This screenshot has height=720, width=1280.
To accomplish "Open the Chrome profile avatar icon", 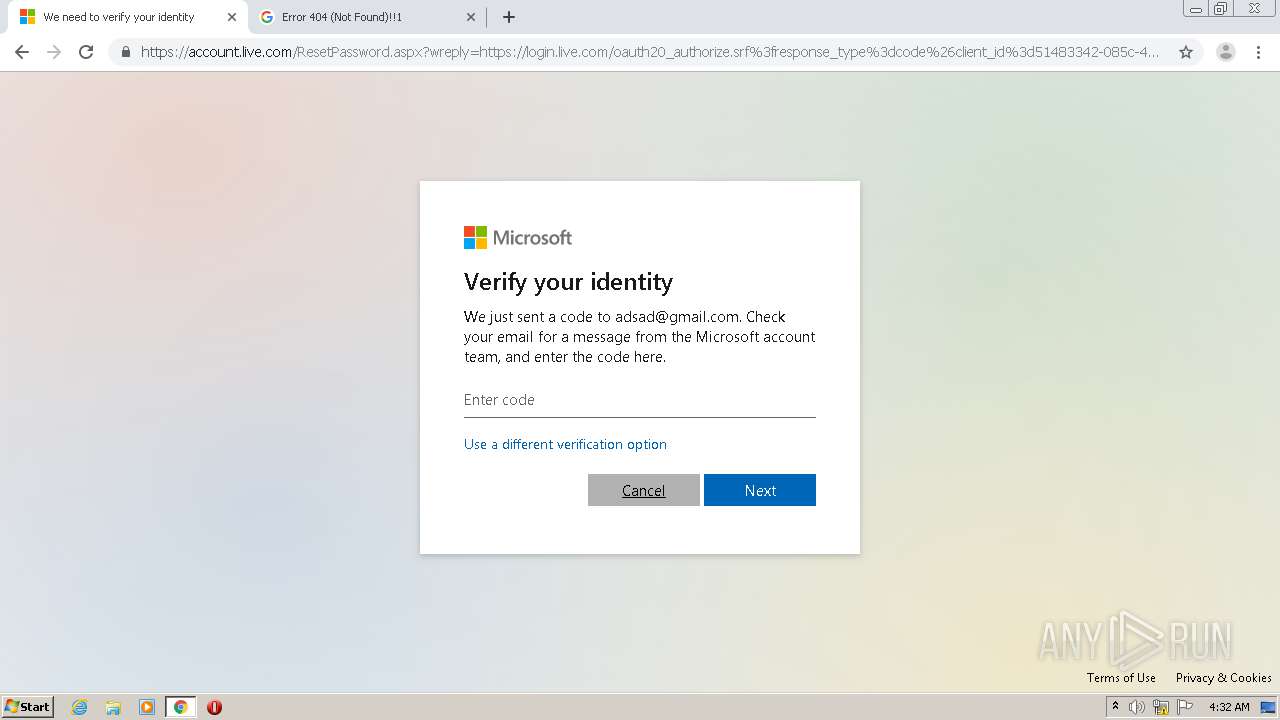I will [x=1225, y=52].
